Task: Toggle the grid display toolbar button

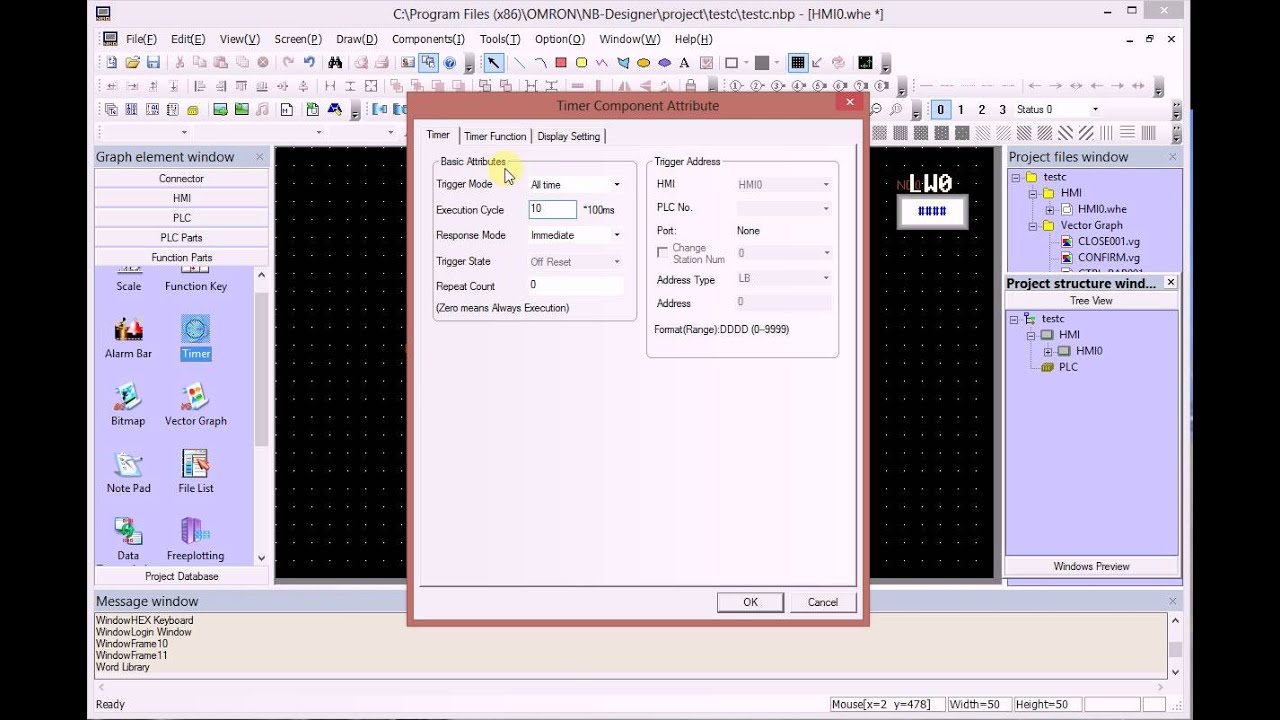Action: click(797, 62)
